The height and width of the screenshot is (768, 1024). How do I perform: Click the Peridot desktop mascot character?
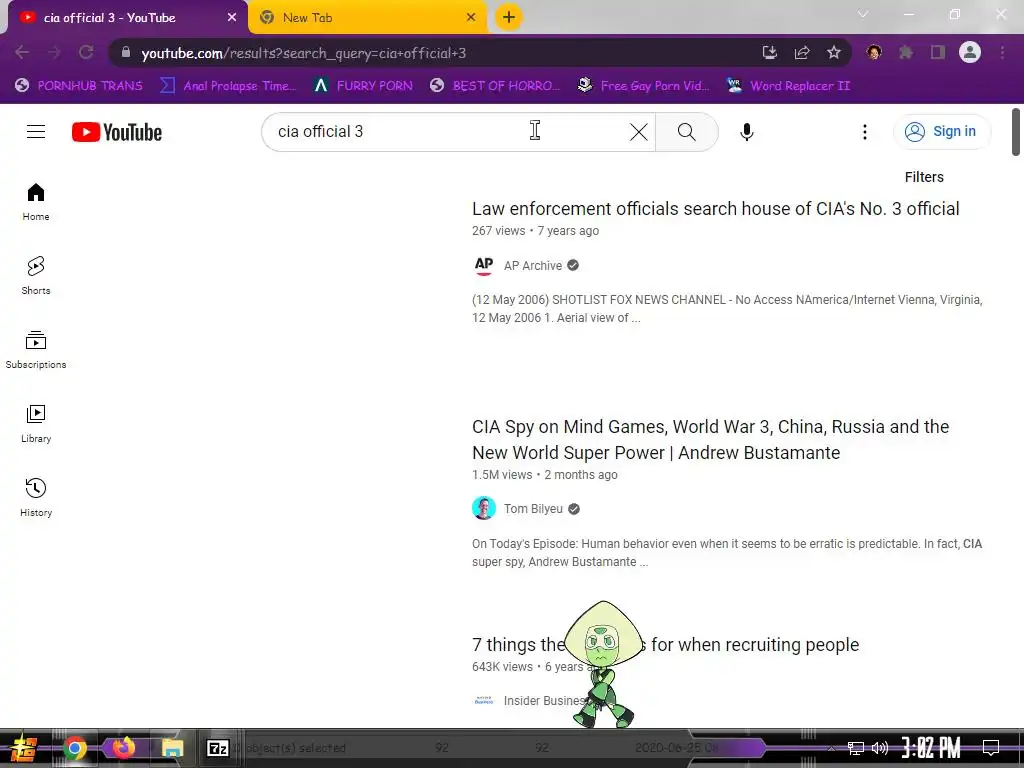603,665
